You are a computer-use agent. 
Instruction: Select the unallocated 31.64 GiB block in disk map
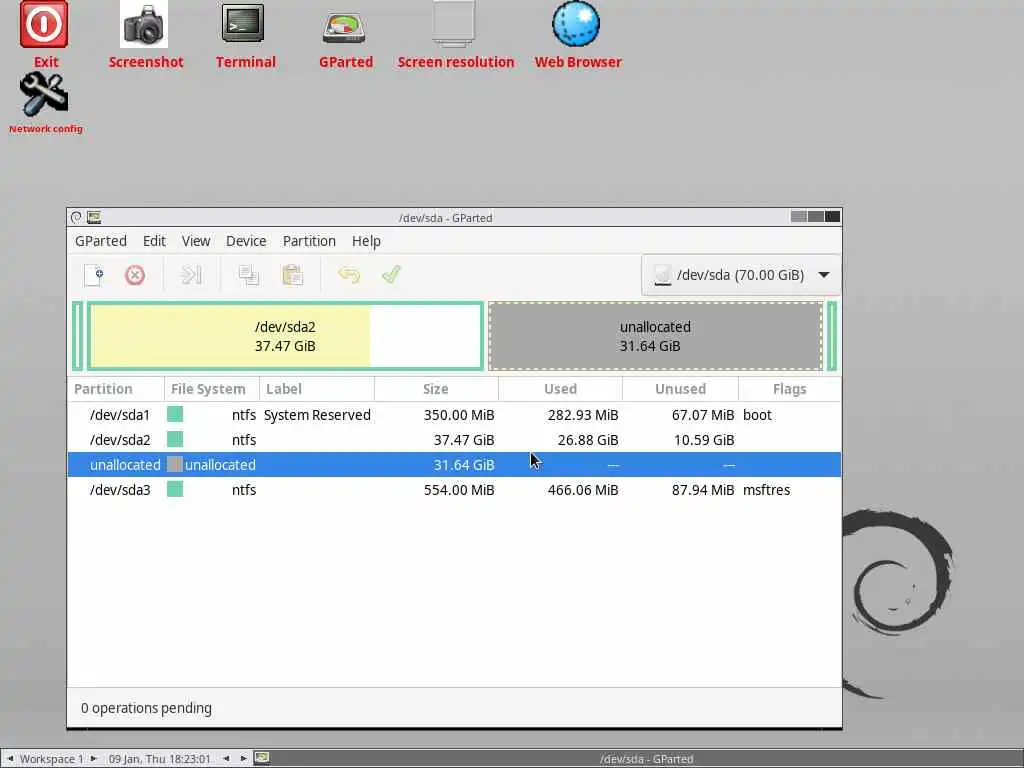pos(656,336)
